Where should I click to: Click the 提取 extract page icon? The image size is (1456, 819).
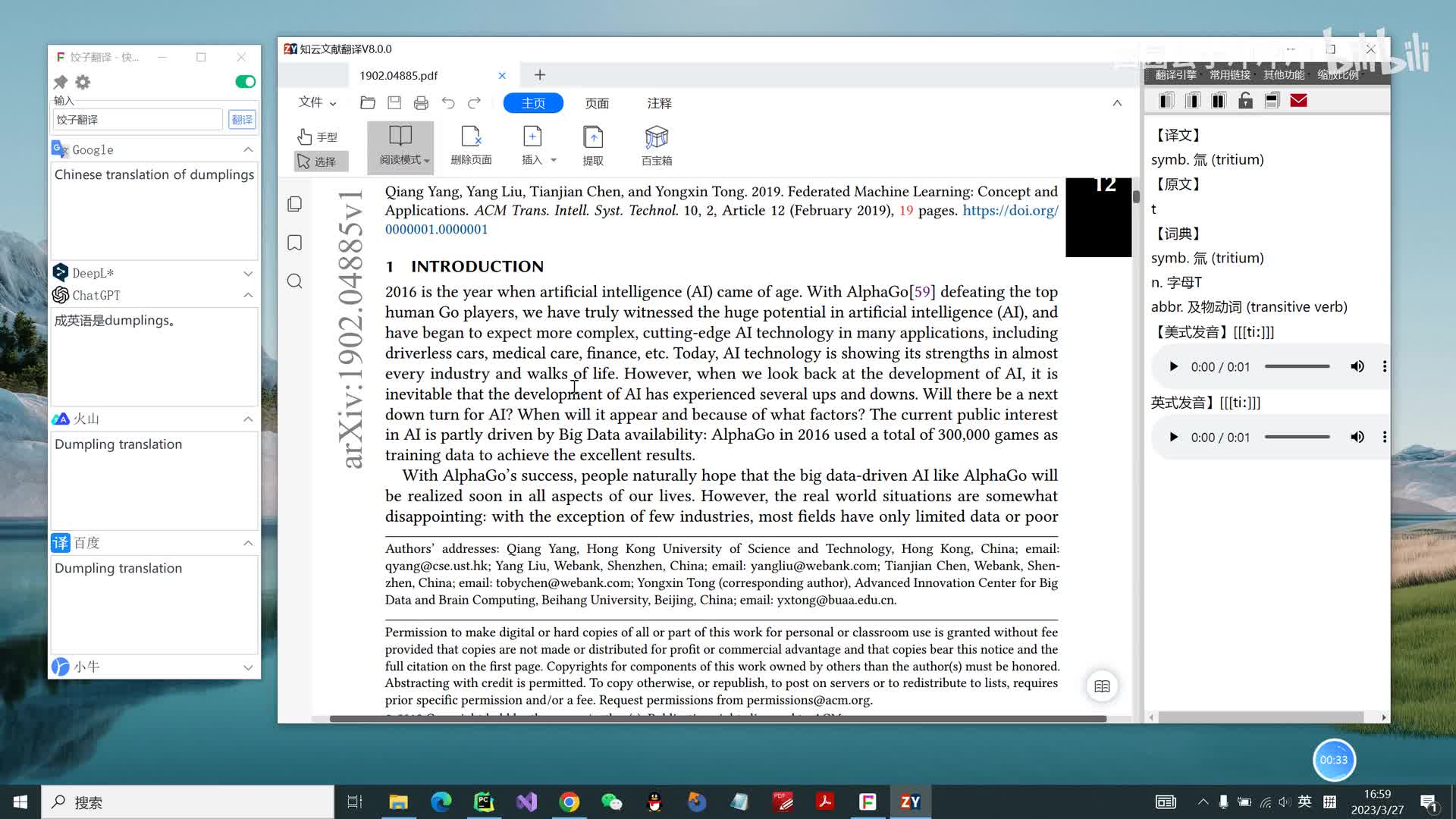(592, 146)
